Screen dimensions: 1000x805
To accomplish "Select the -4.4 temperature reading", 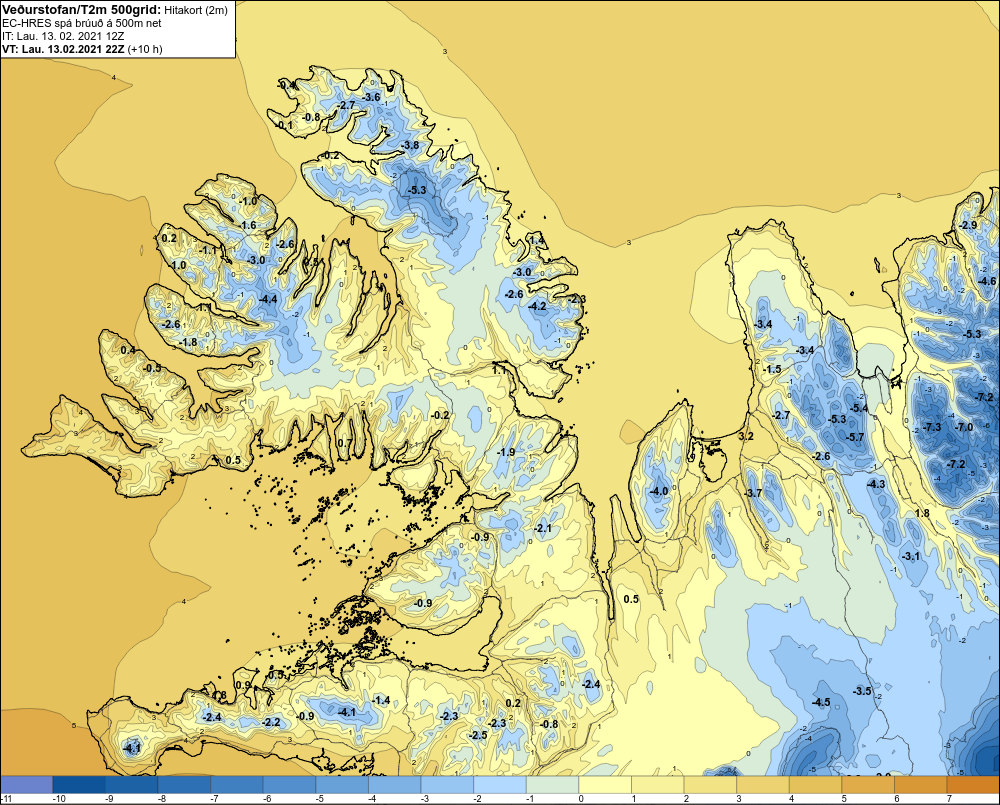I will 268,299.
